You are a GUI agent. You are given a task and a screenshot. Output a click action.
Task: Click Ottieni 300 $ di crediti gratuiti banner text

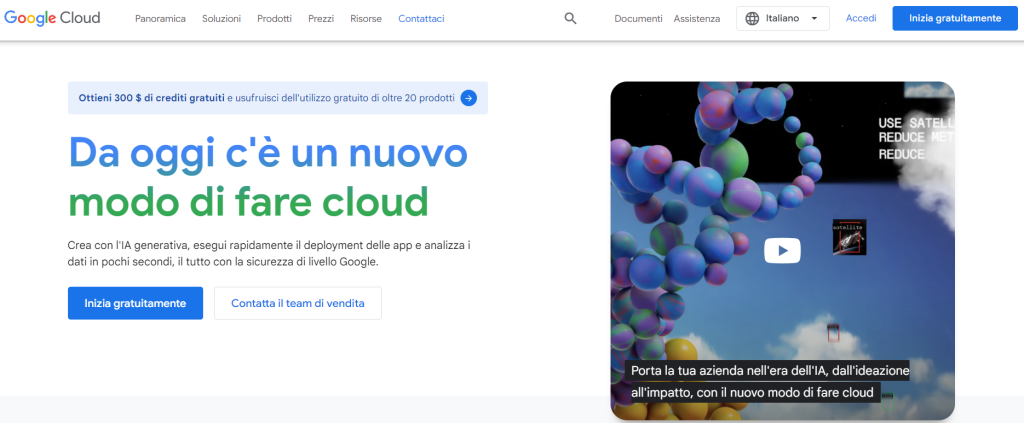click(152, 98)
